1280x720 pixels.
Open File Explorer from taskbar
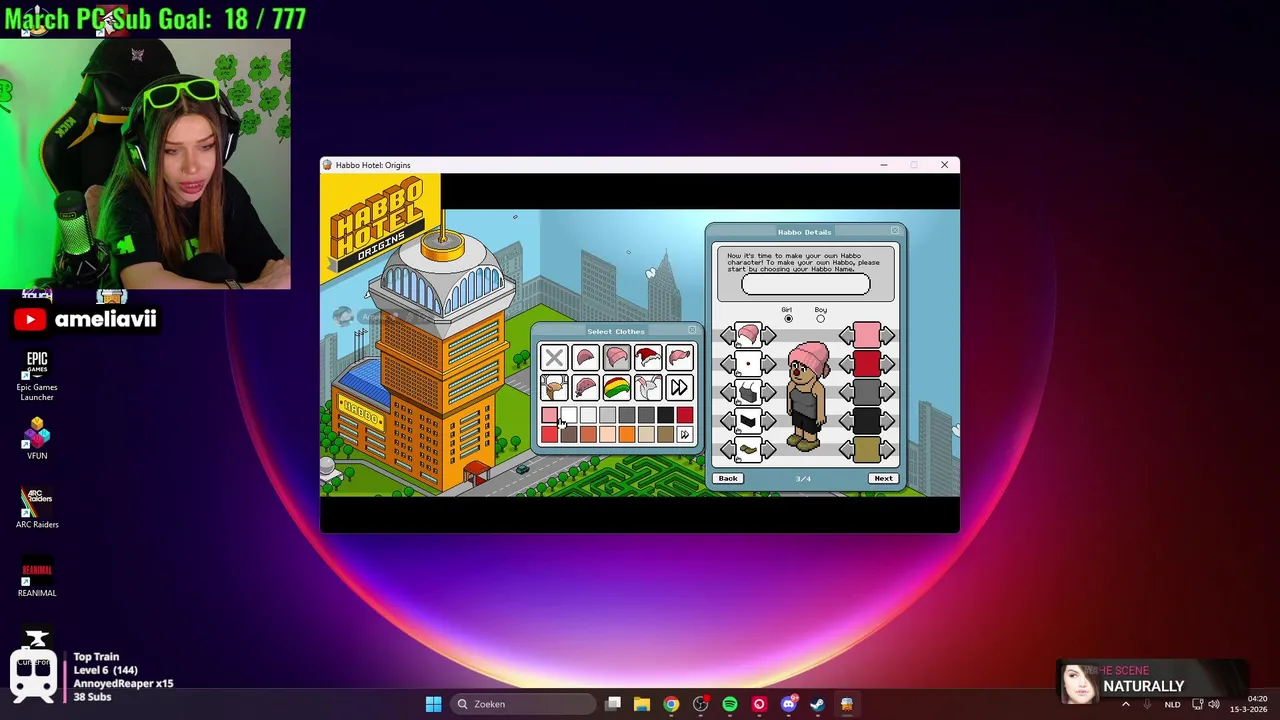[x=642, y=704]
